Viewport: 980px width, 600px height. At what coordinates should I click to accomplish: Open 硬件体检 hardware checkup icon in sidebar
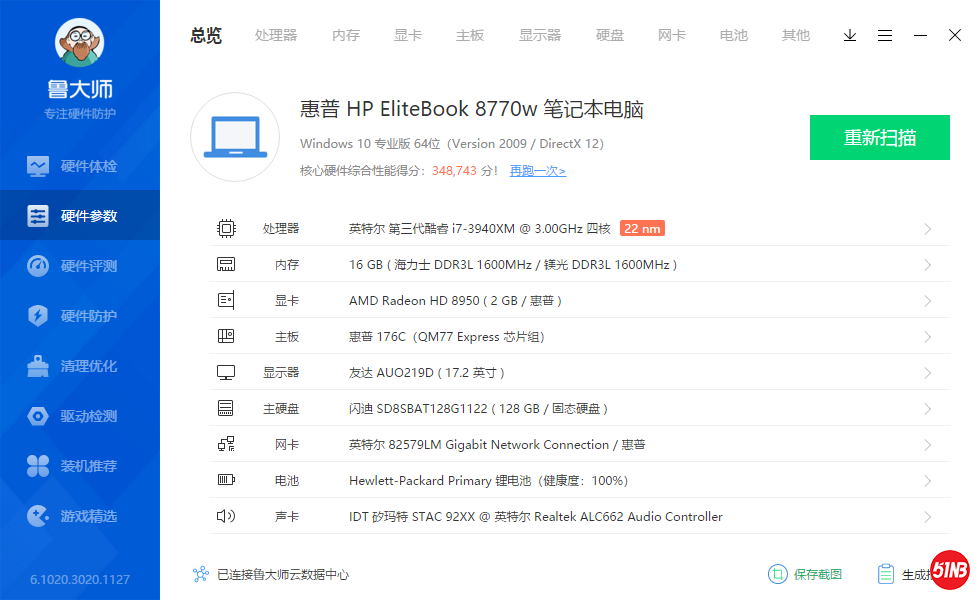[x=38, y=166]
